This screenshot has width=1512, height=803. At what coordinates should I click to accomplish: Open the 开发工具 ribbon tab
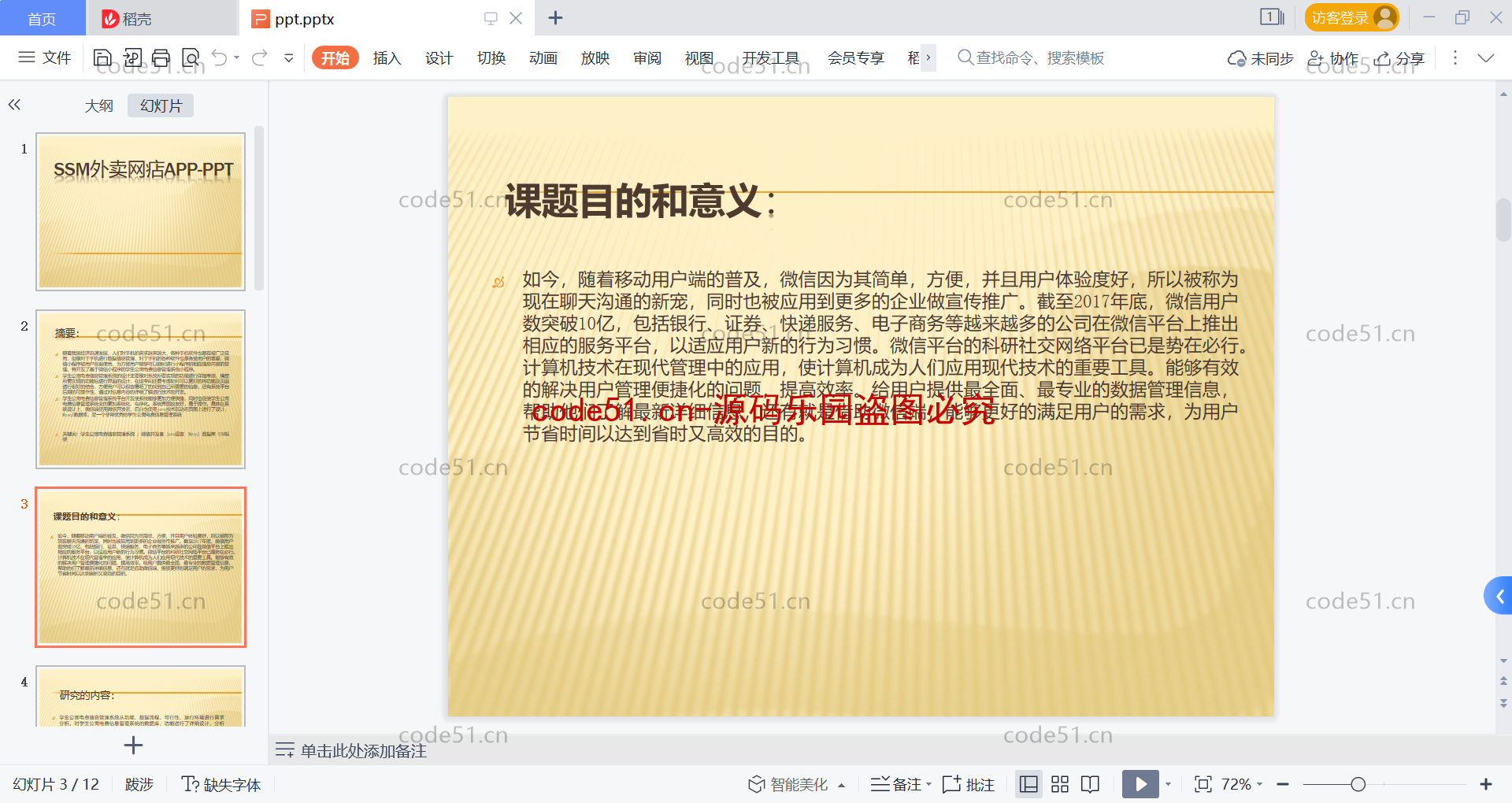coord(770,57)
